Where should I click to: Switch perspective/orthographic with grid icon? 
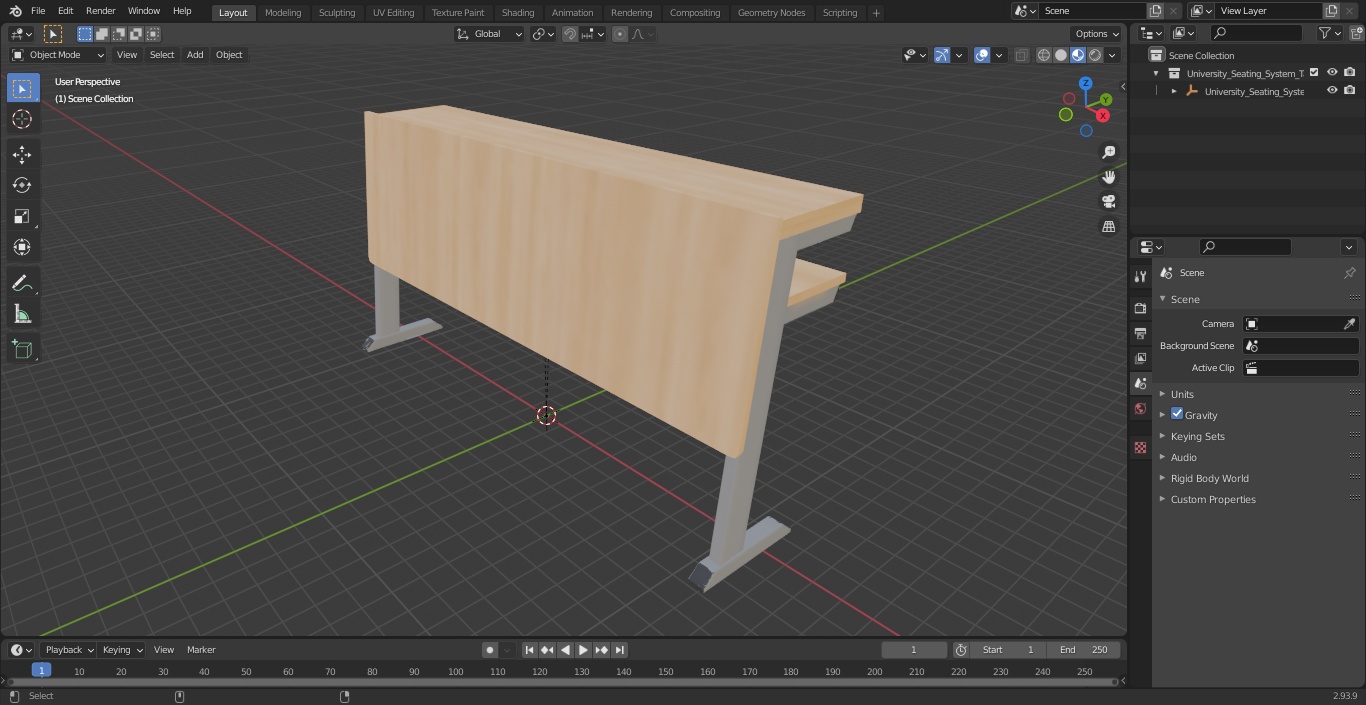coord(1108,227)
